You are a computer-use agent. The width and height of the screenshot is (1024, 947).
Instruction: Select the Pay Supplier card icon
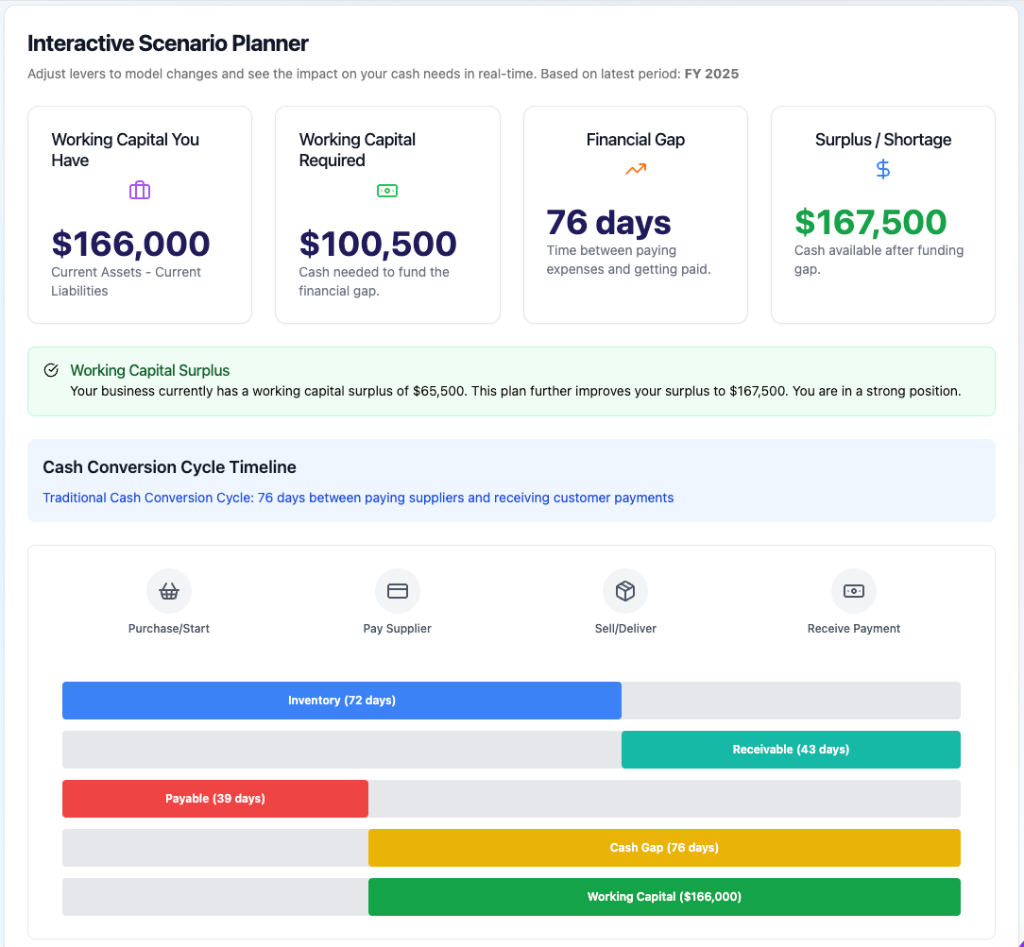coord(397,591)
